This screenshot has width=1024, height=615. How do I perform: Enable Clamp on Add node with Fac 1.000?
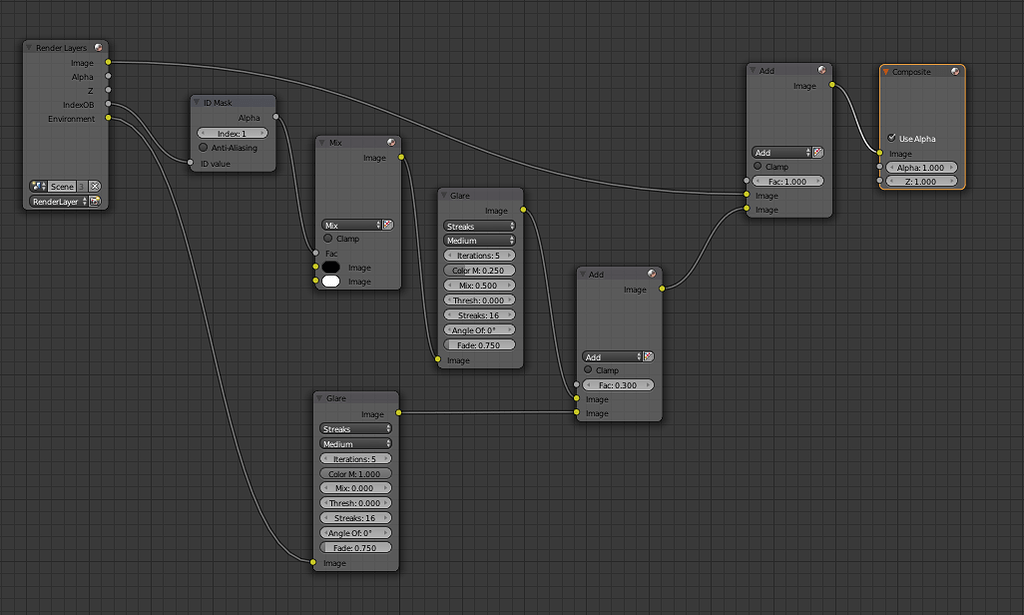[758, 166]
